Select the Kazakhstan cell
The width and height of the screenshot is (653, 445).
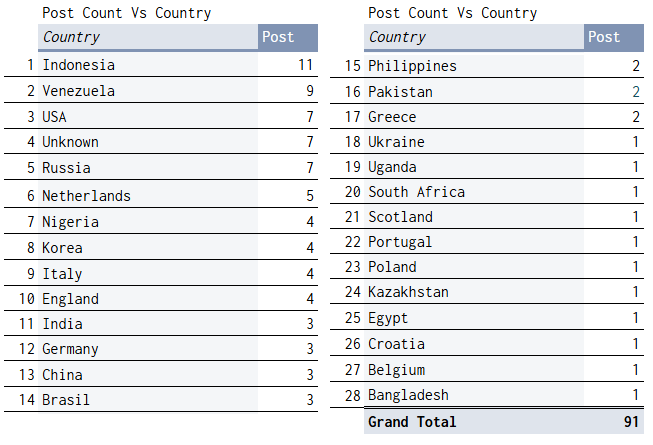tap(474, 292)
